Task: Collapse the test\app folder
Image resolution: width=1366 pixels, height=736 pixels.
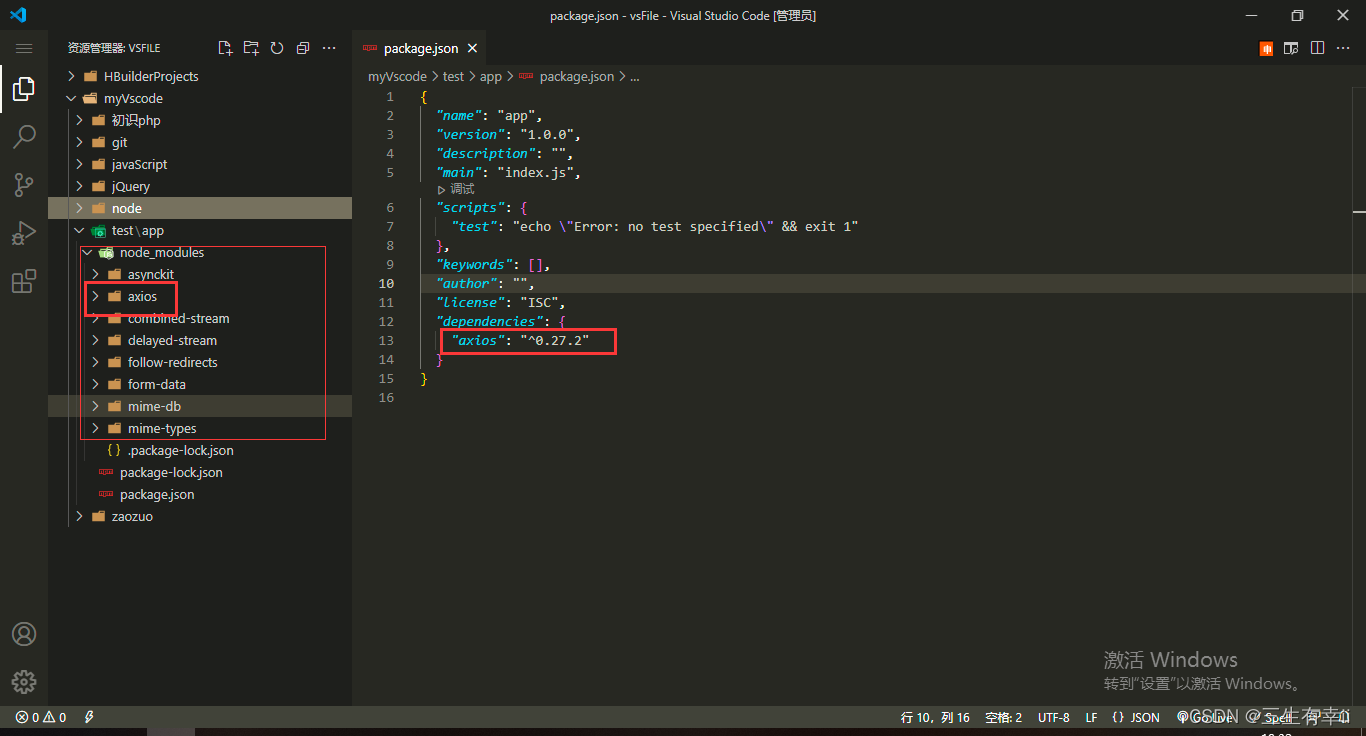Action: tap(200, 230)
